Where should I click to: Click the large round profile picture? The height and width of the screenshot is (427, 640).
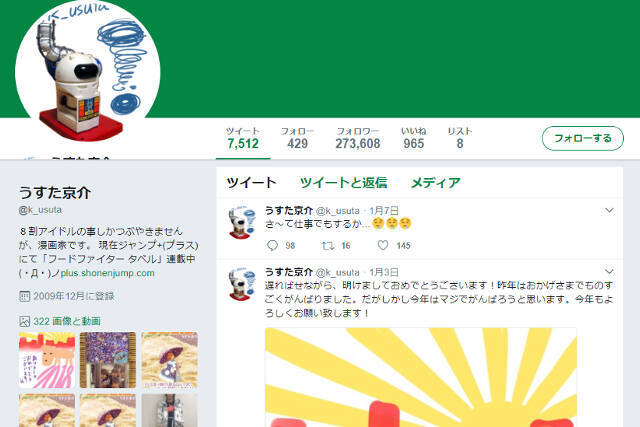[87, 71]
